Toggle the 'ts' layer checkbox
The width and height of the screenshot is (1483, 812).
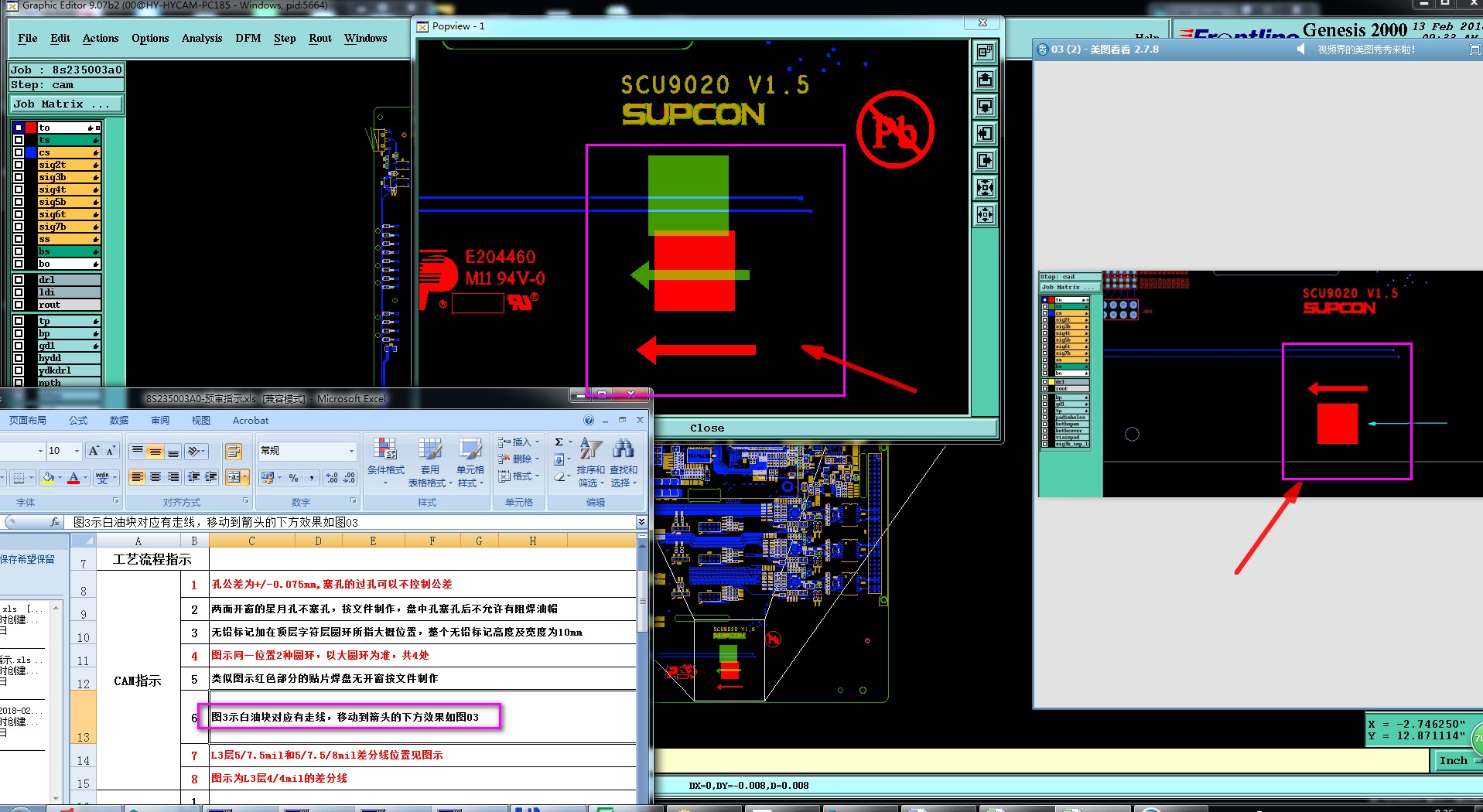click(x=19, y=140)
